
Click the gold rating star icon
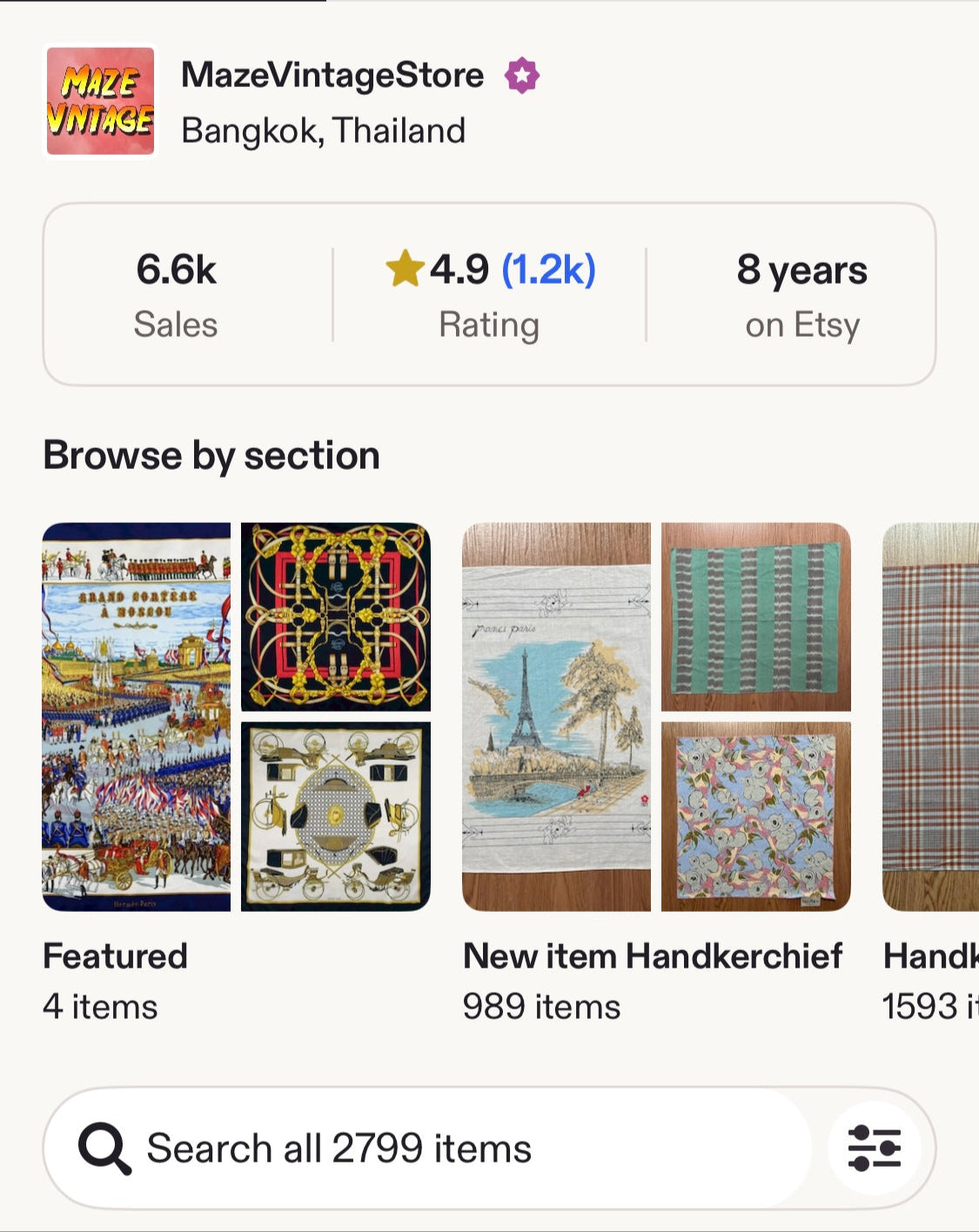point(405,268)
